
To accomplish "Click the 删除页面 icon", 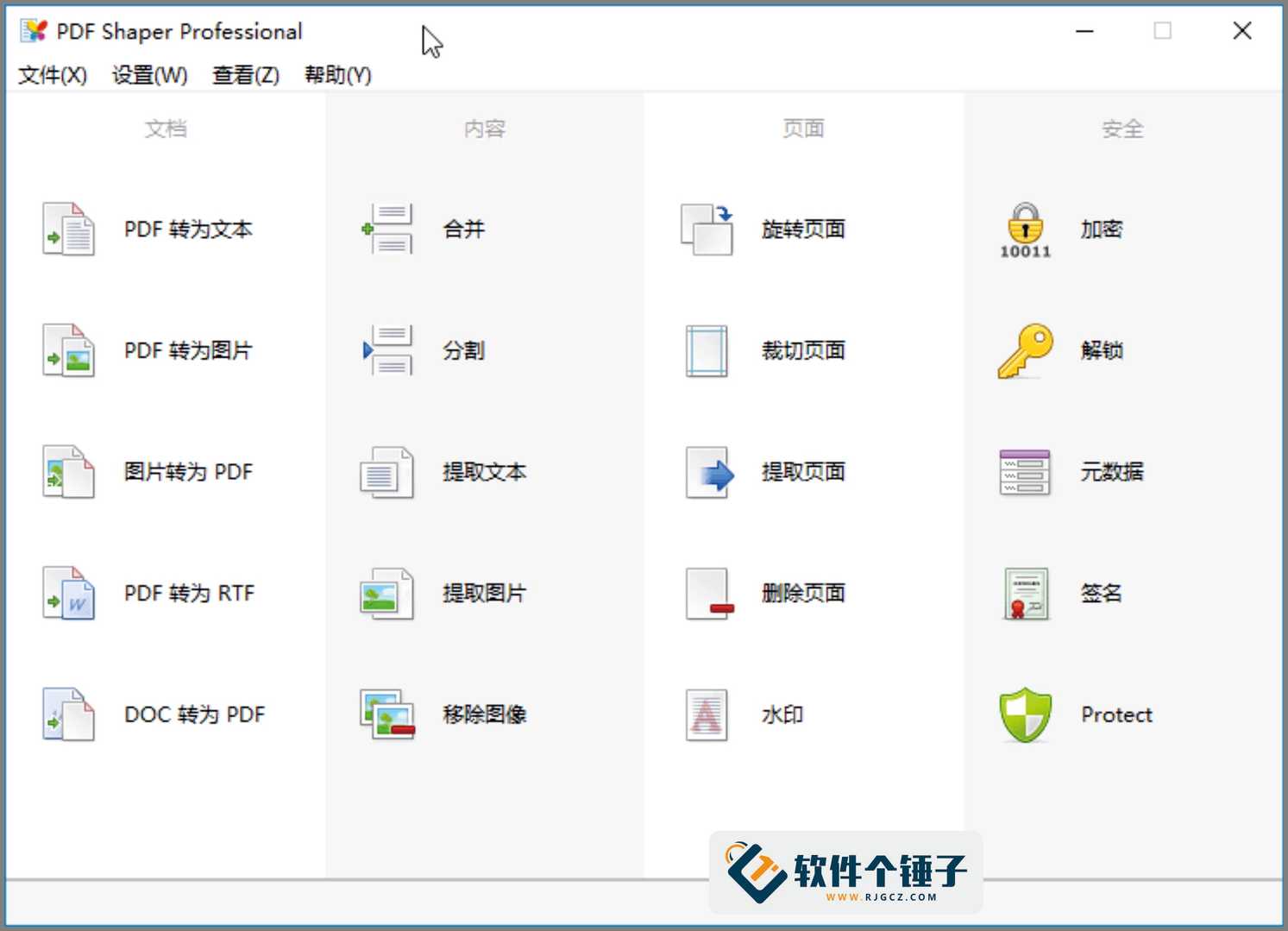I will tap(708, 593).
